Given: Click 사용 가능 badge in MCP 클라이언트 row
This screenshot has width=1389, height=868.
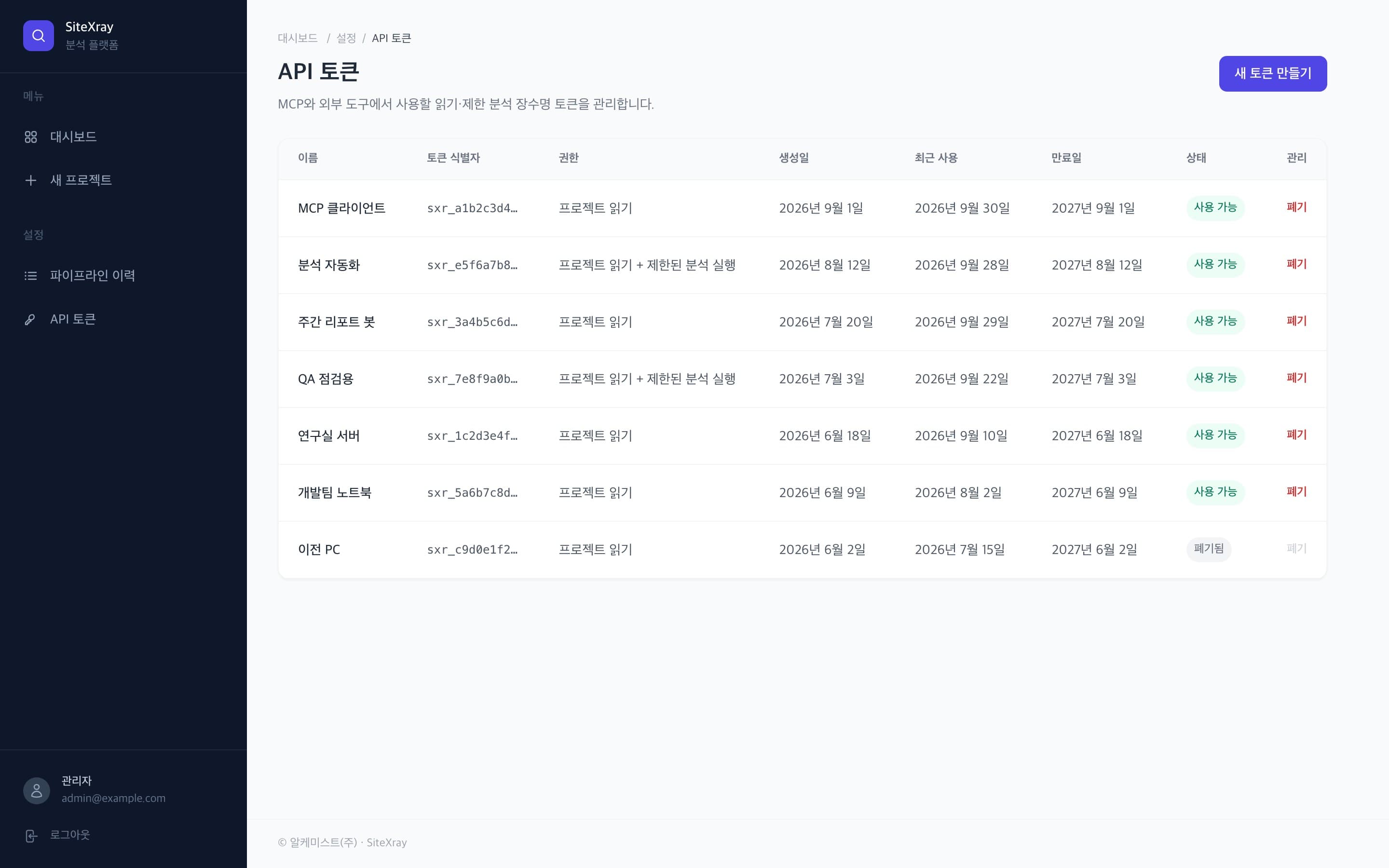Looking at the screenshot, I should [x=1215, y=207].
